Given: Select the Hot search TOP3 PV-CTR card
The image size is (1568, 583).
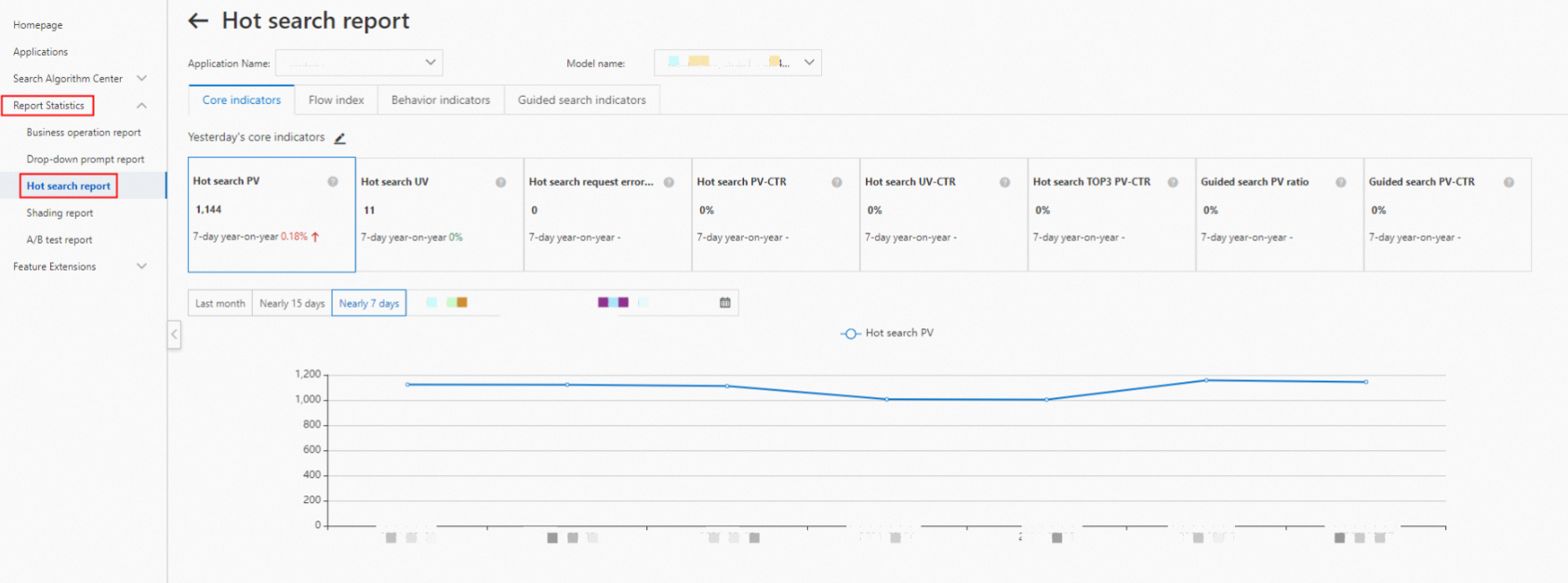Looking at the screenshot, I should [x=1111, y=215].
